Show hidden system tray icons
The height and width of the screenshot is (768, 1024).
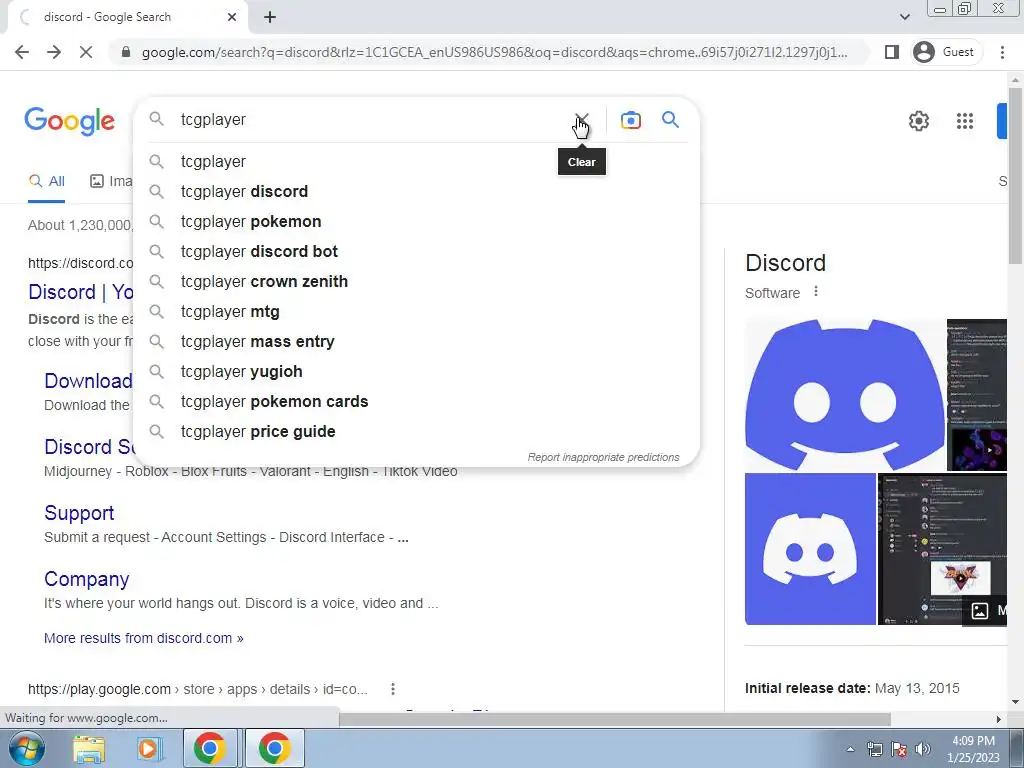(x=850, y=749)
